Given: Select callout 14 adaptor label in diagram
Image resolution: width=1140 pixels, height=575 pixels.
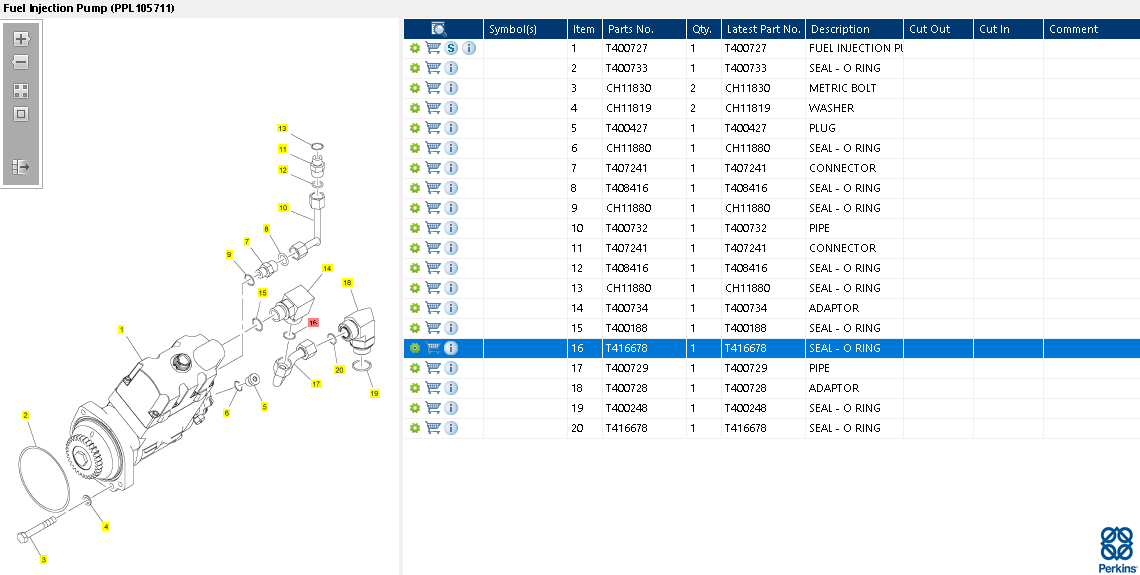Looking at the screenshot, I should (327, 268).
